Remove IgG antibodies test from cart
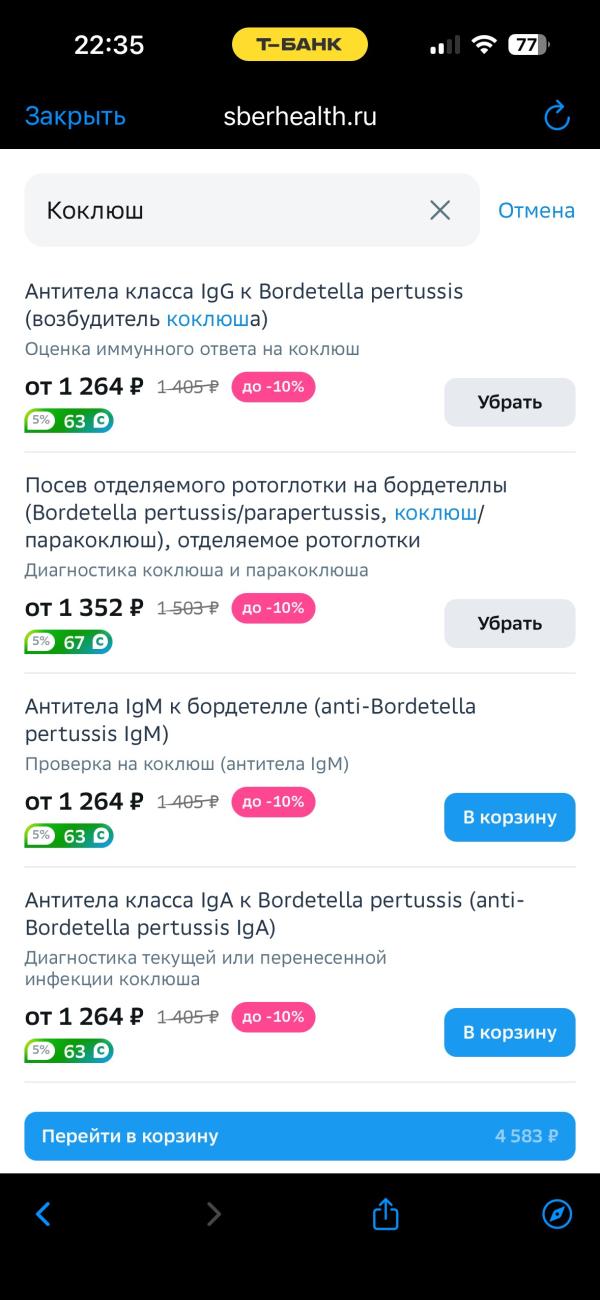The height and width of the screenshot is (1300, 600). pos(509,402)
